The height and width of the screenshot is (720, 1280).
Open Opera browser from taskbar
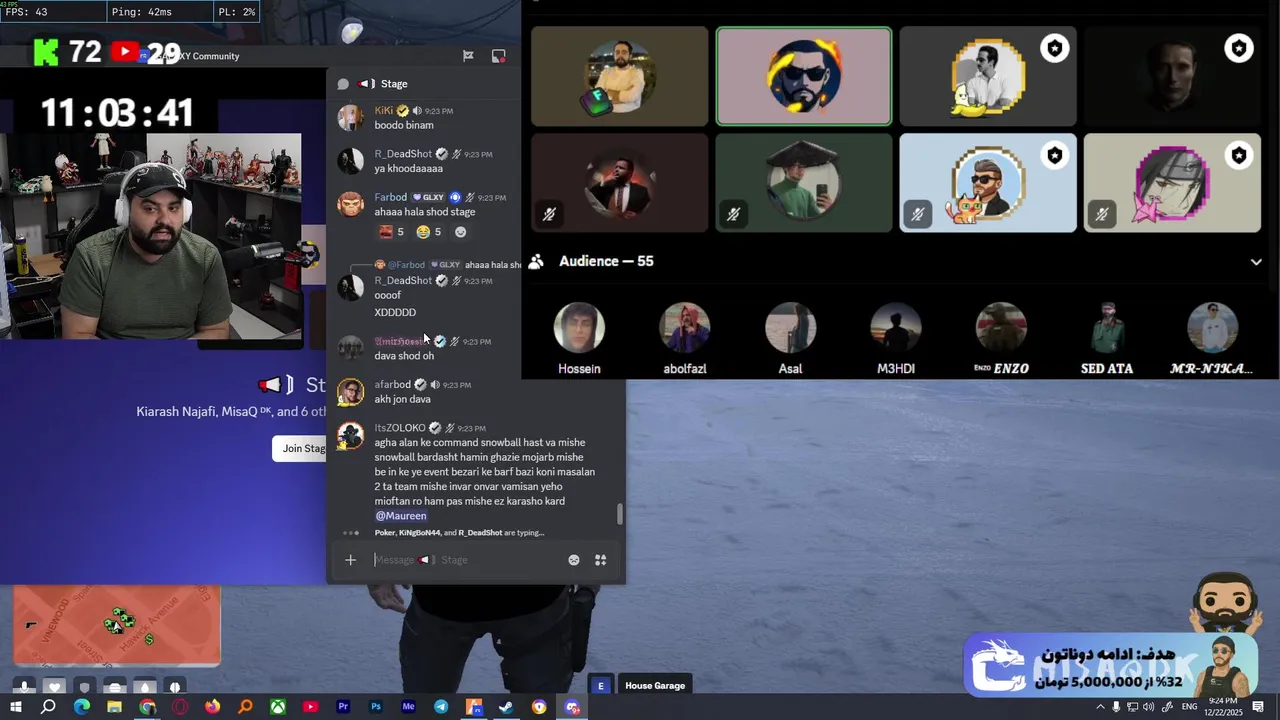click(x=180, y=707)
